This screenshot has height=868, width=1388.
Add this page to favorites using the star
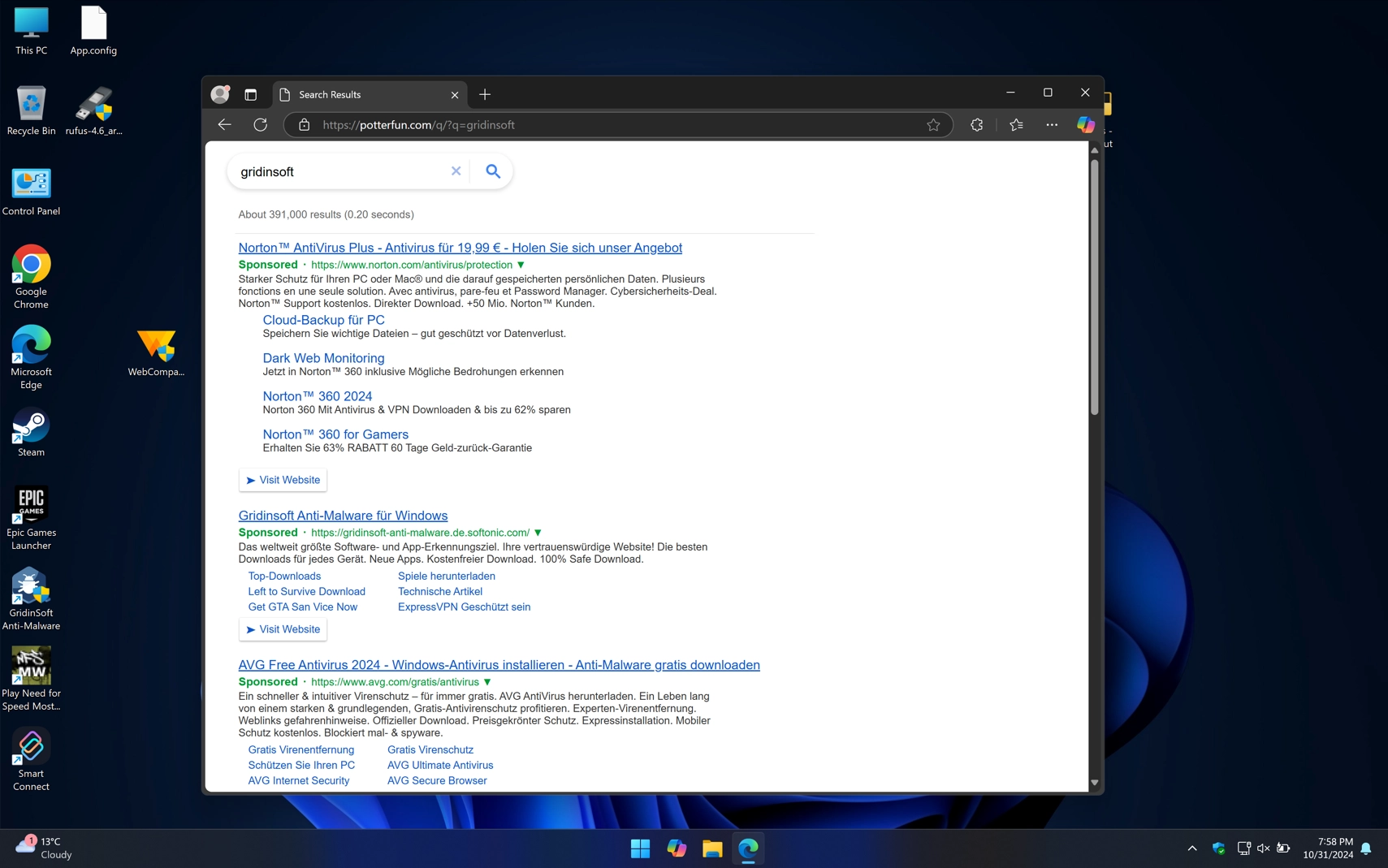(934, 124)
